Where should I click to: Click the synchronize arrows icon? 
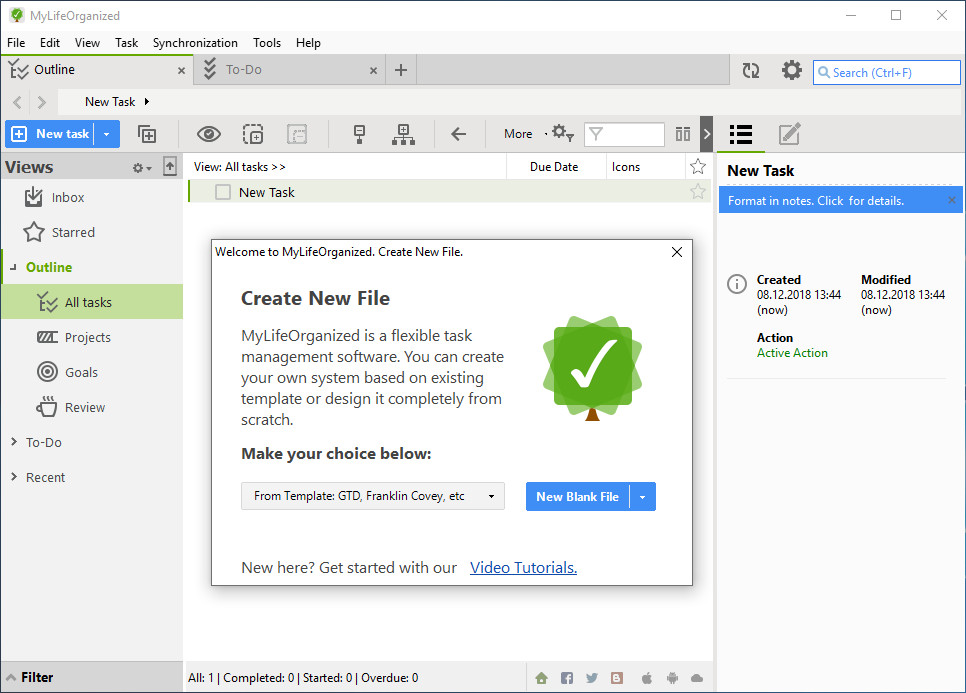(x=750, y=70)
